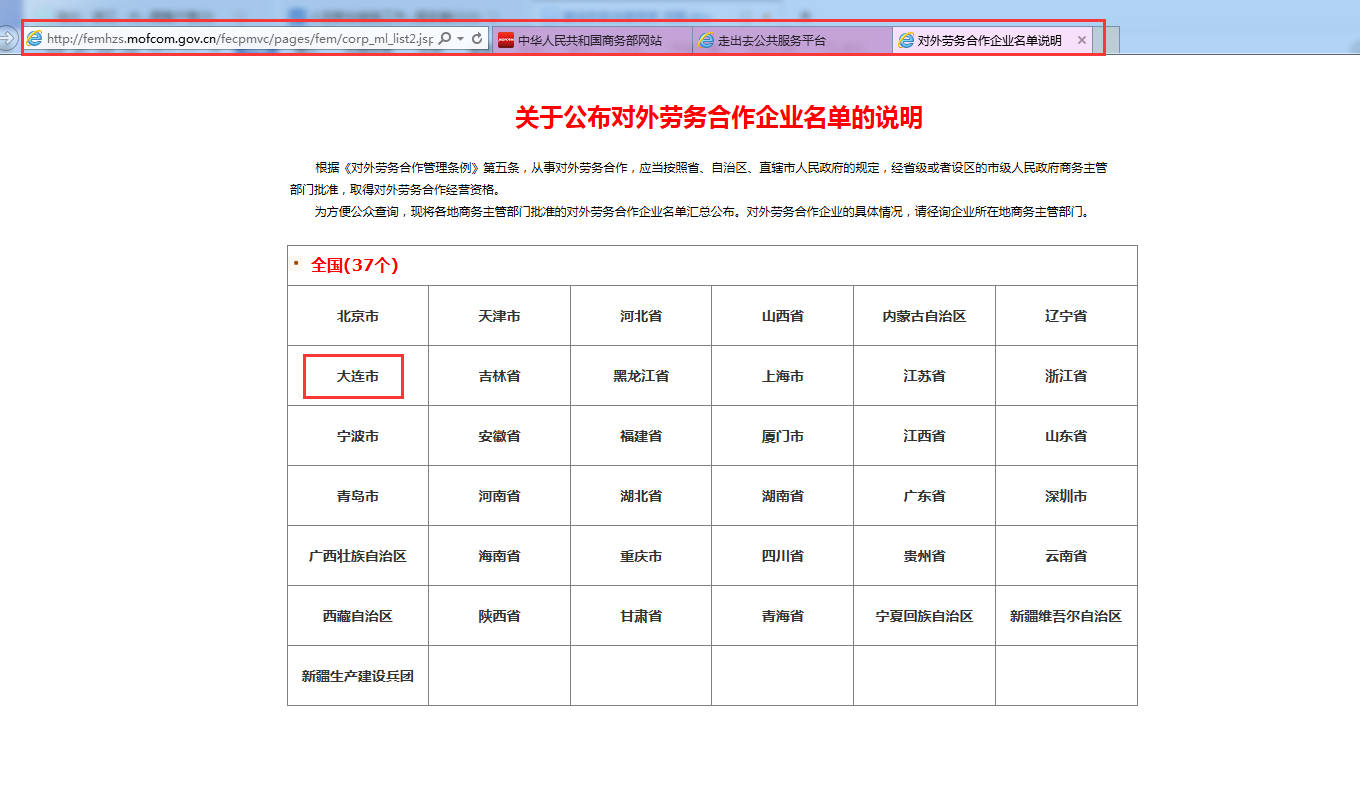Click the browser forward arrow button
Image resolution: width=1360 pixels, height=811 pixels.
click(x=8, y=39)
